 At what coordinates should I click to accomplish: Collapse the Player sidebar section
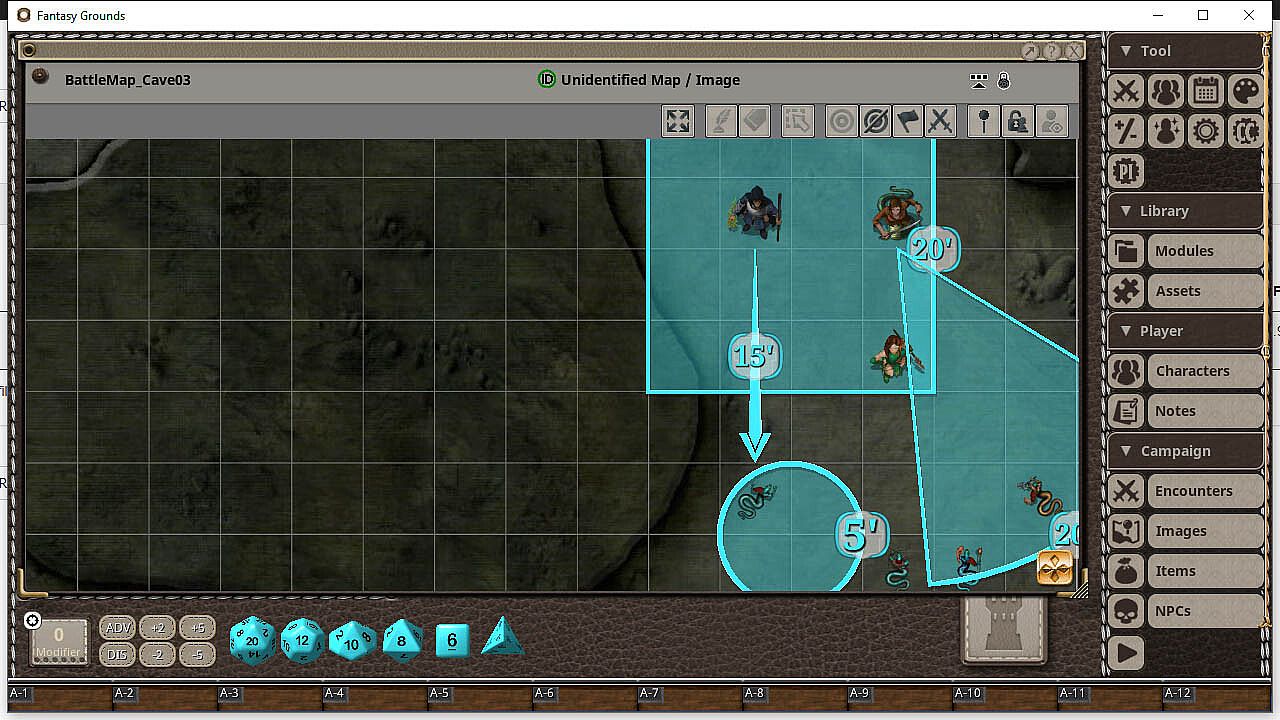(1185, 331)
